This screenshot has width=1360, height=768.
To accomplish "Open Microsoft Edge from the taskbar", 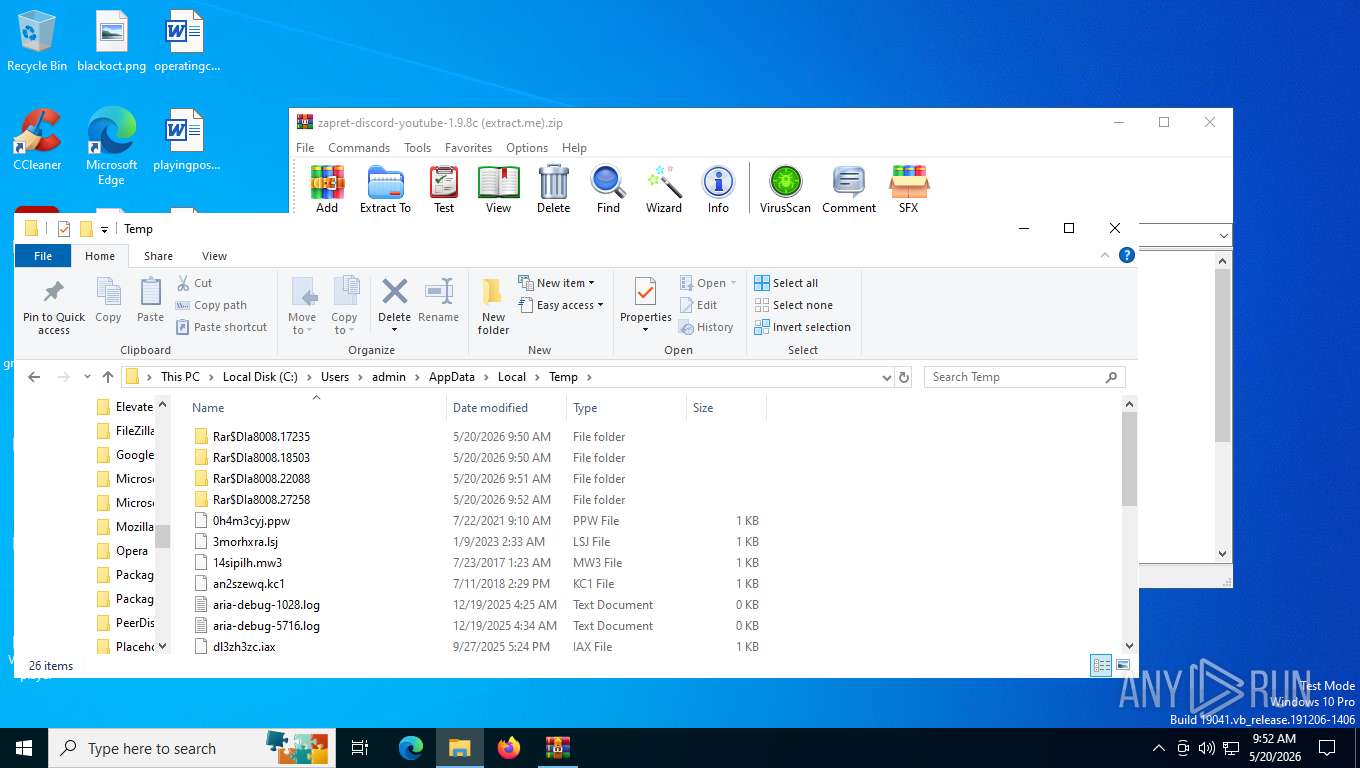I will point(411,748).
